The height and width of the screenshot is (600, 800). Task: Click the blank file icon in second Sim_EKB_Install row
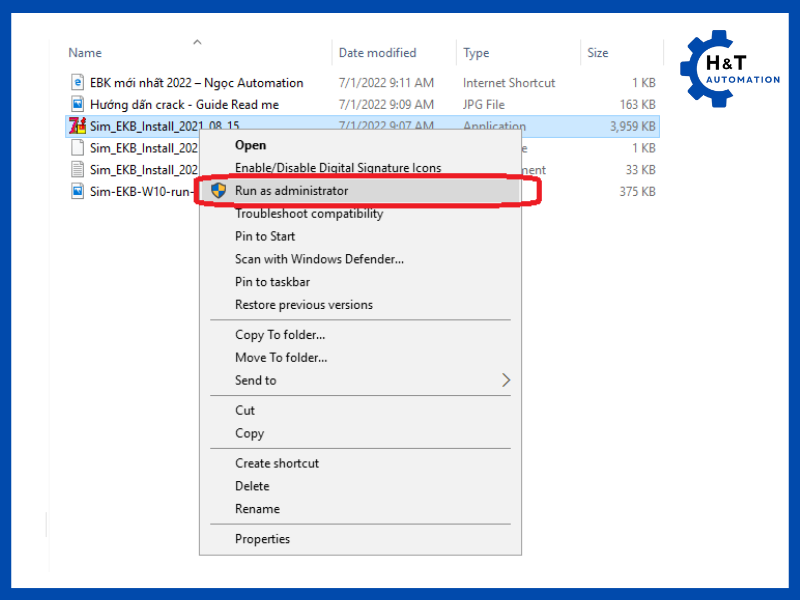(78, 148)
